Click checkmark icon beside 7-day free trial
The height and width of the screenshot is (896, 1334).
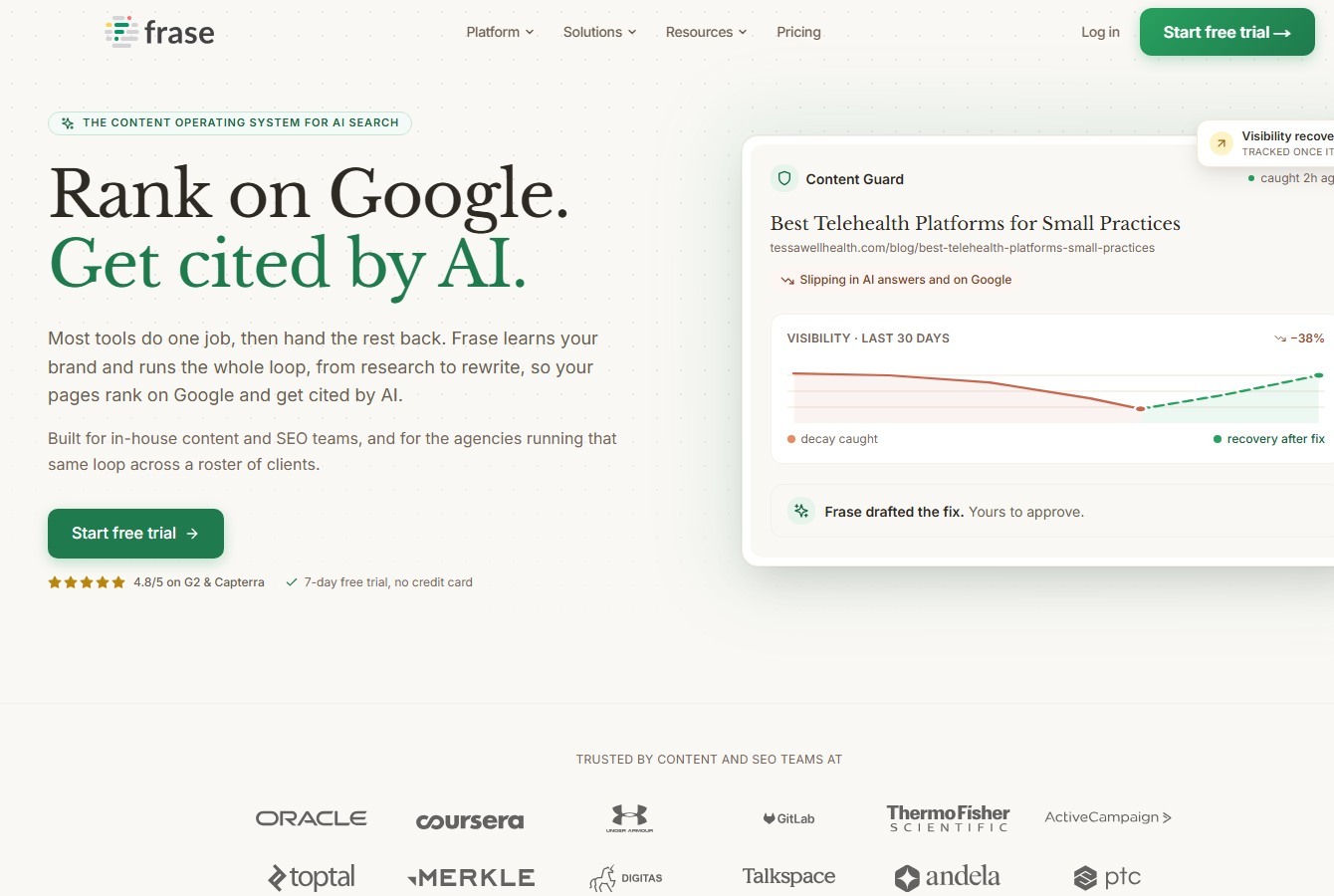pos(292,582)
